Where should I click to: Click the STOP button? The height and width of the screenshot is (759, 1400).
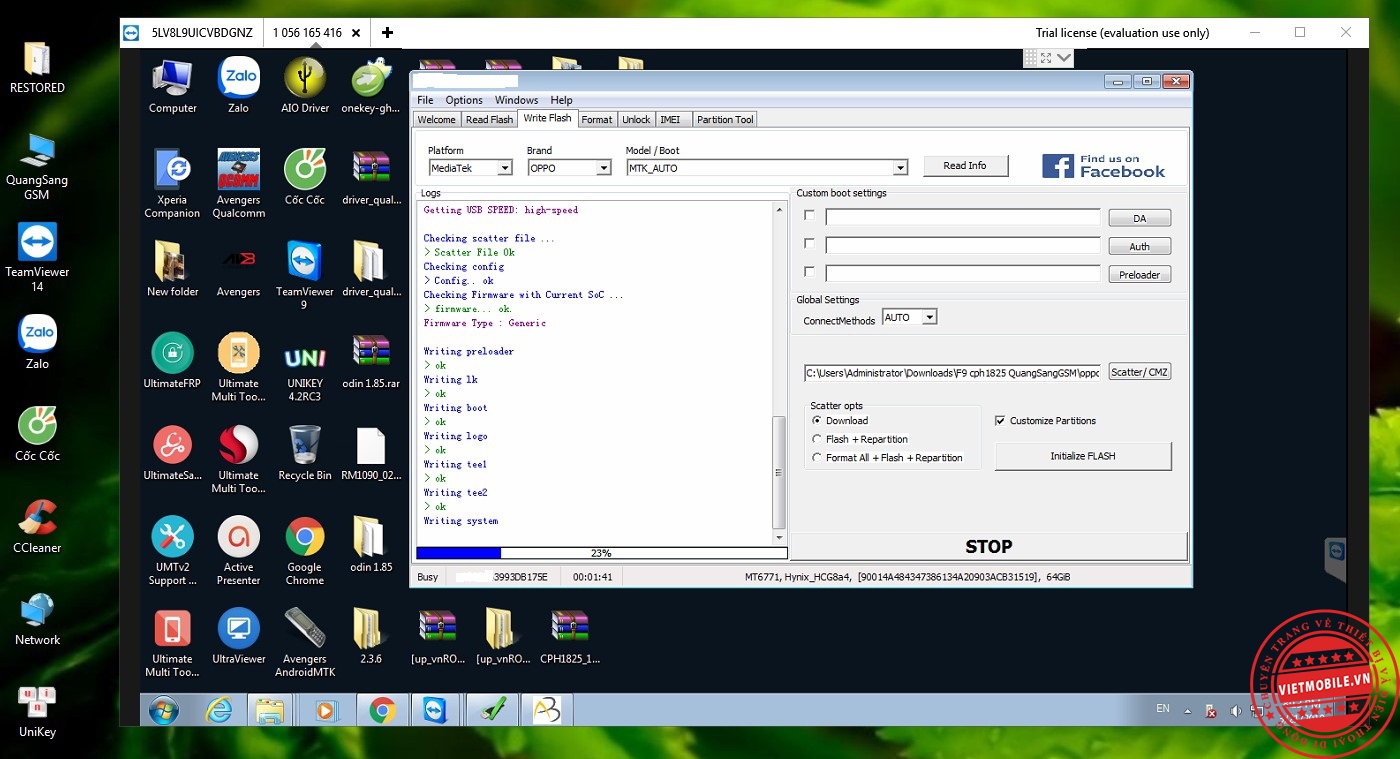coord(988,546)
